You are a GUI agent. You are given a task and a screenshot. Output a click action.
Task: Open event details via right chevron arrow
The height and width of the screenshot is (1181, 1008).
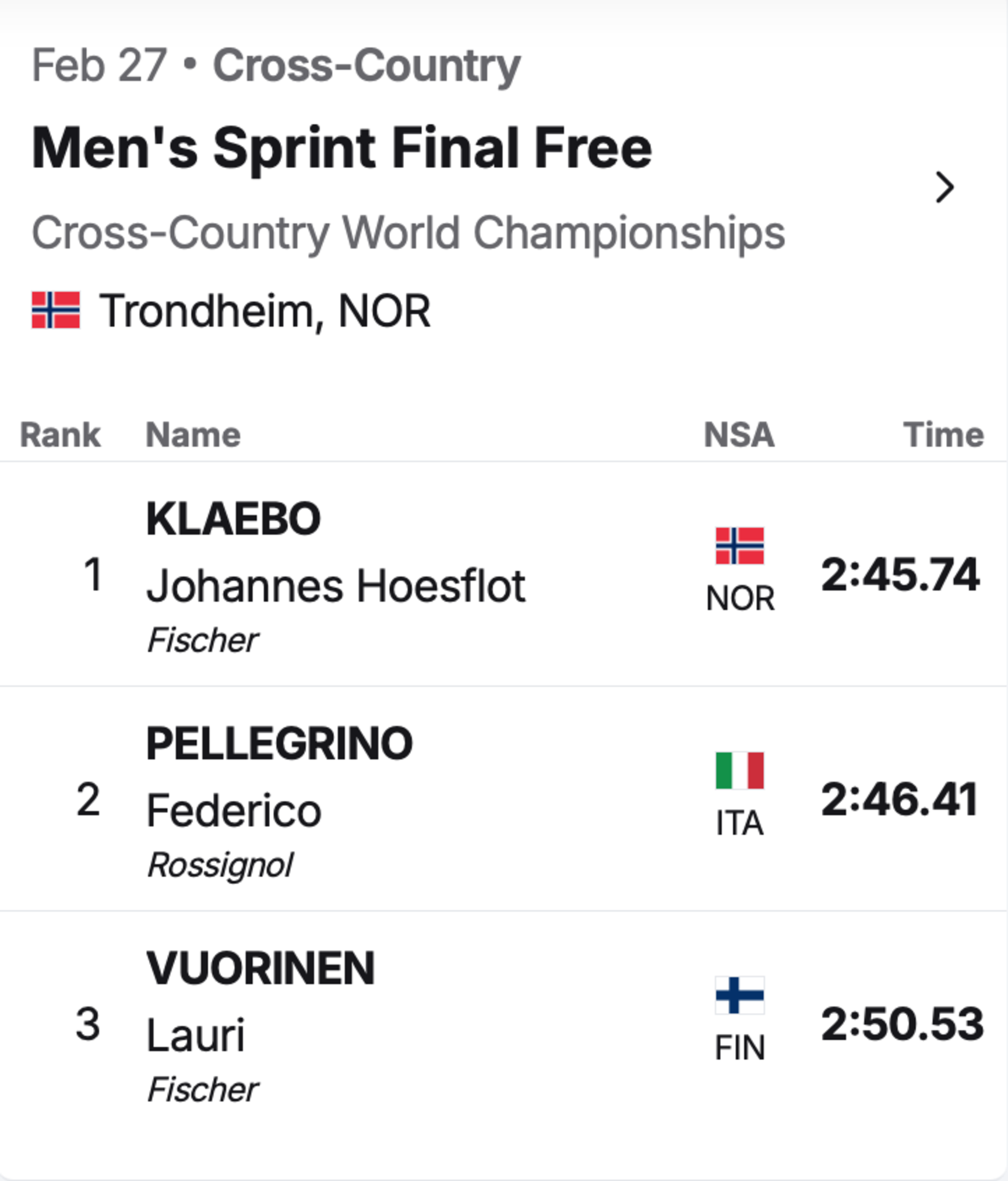tap(944, 188)
